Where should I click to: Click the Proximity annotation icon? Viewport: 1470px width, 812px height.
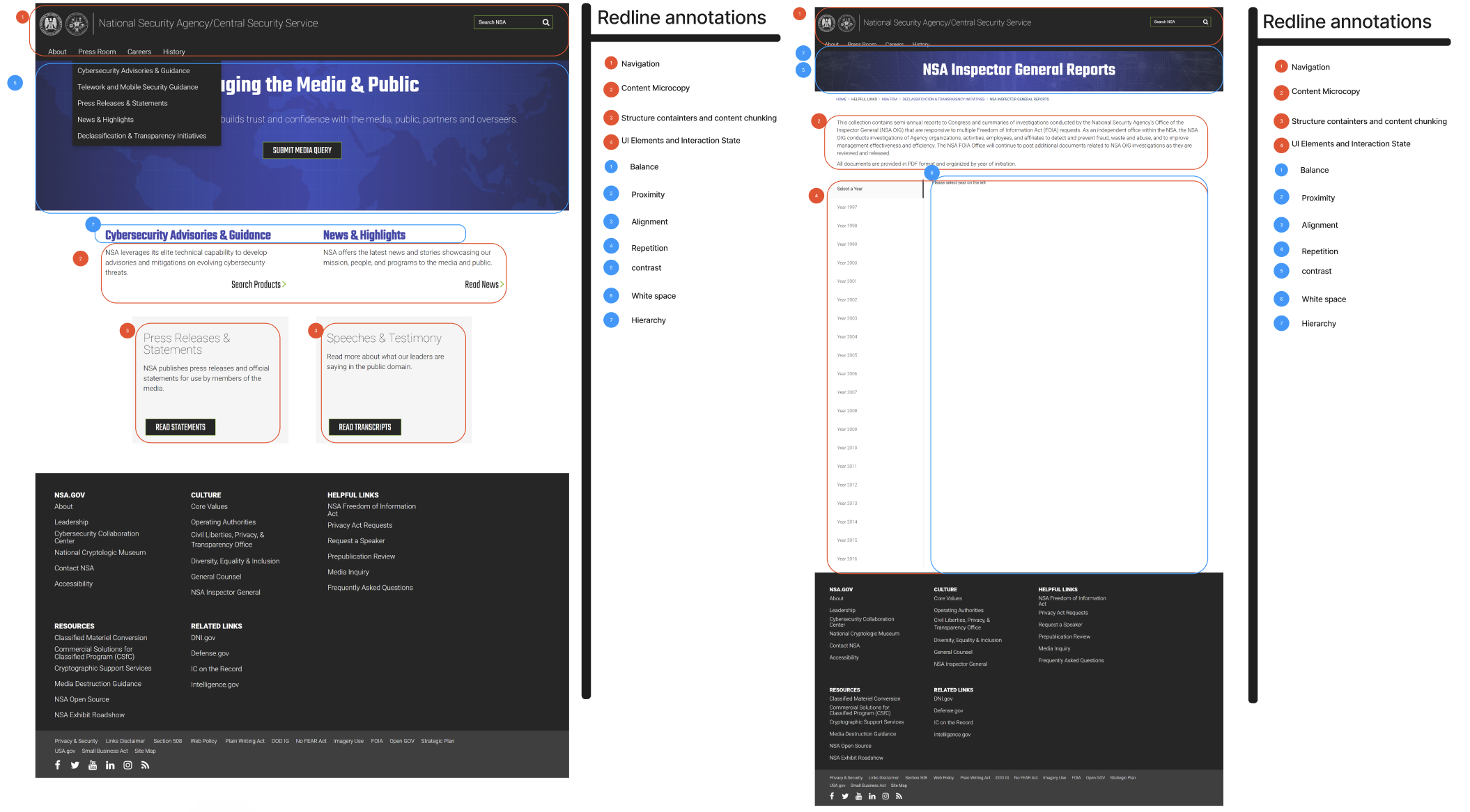click(x=611, y=194)
